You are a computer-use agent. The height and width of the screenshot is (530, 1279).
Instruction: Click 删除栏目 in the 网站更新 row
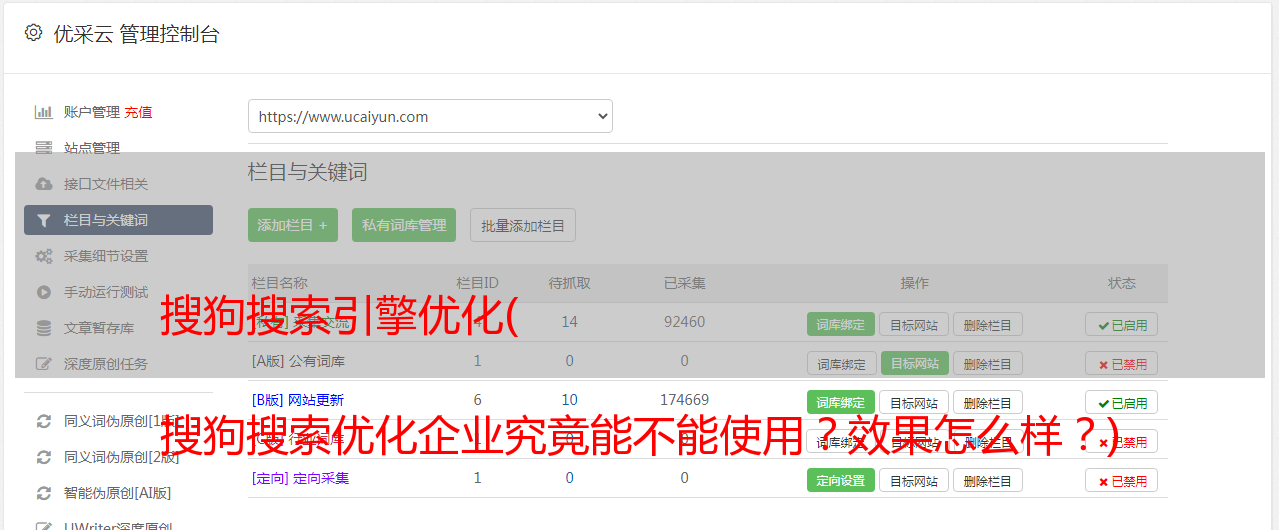(987, 402)
